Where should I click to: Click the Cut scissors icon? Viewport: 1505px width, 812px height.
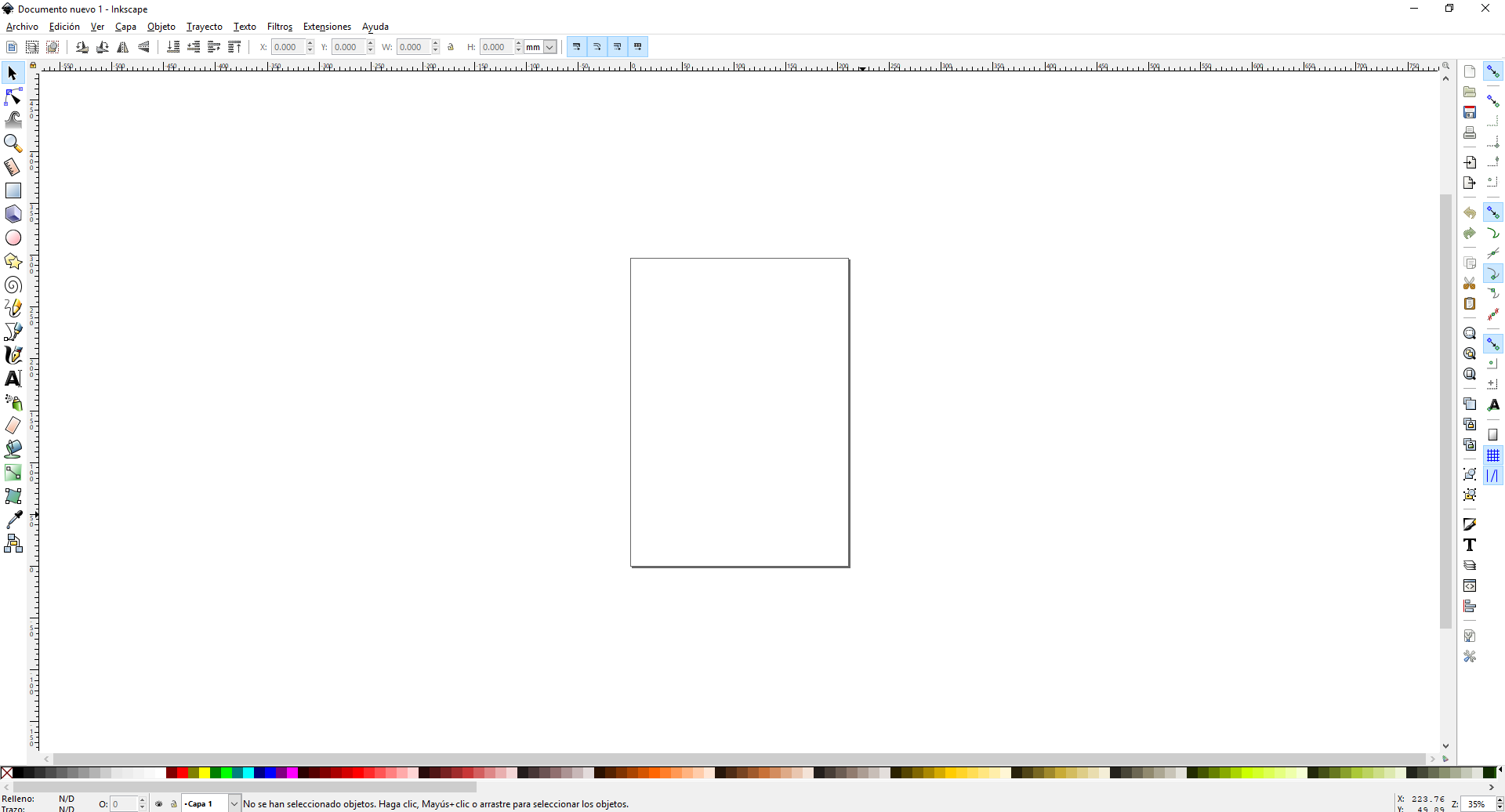(1470, 283)
